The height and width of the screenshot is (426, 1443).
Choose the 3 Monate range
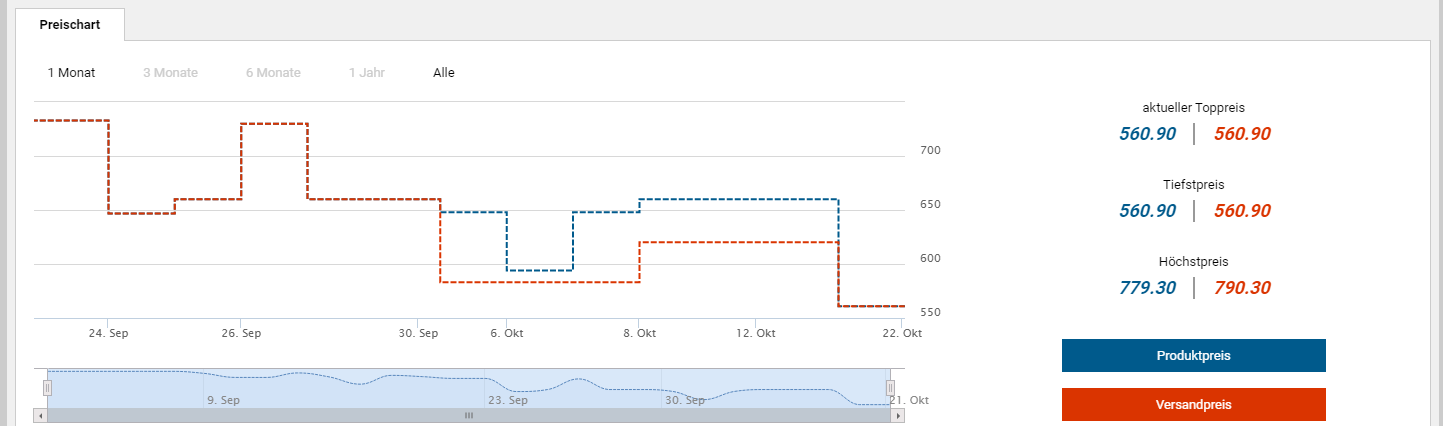click(x=170, y=73)
